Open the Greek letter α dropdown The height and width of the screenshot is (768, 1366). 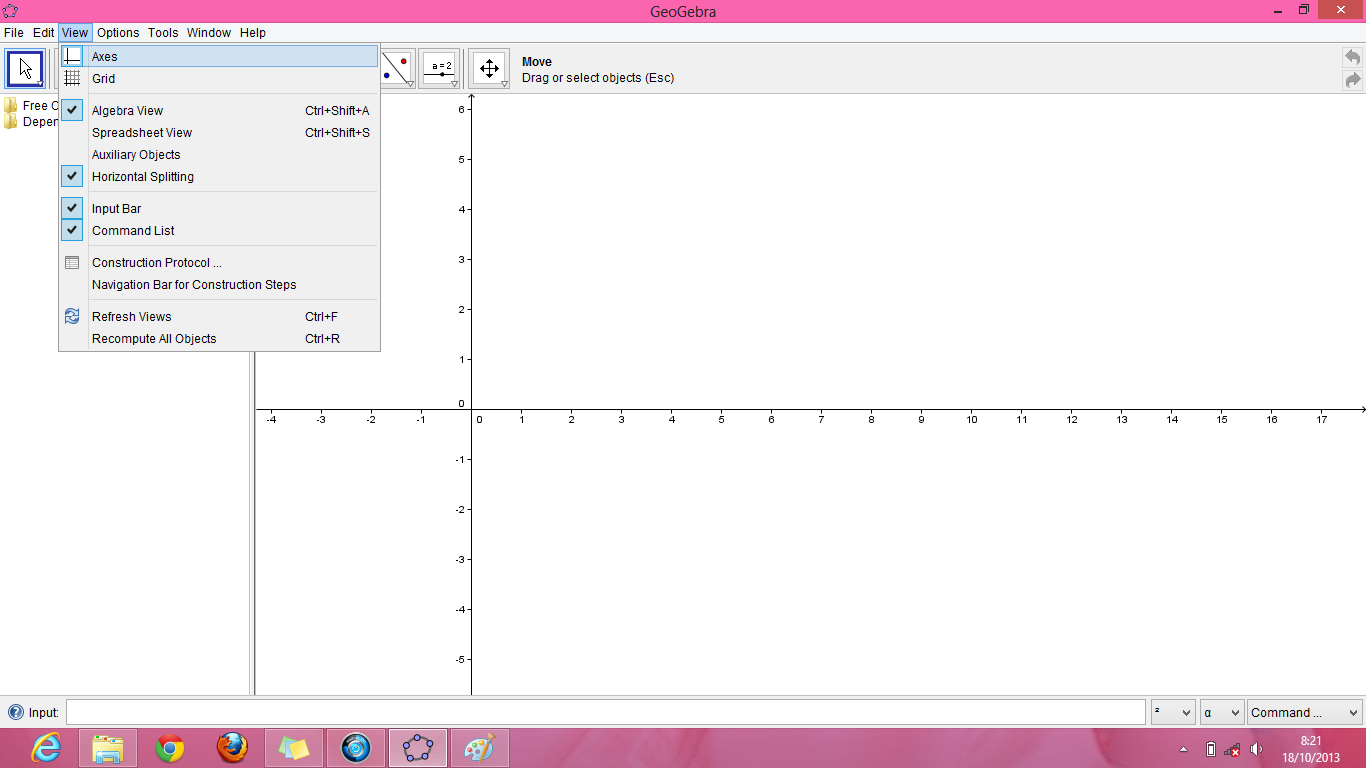pos(1222,712)
